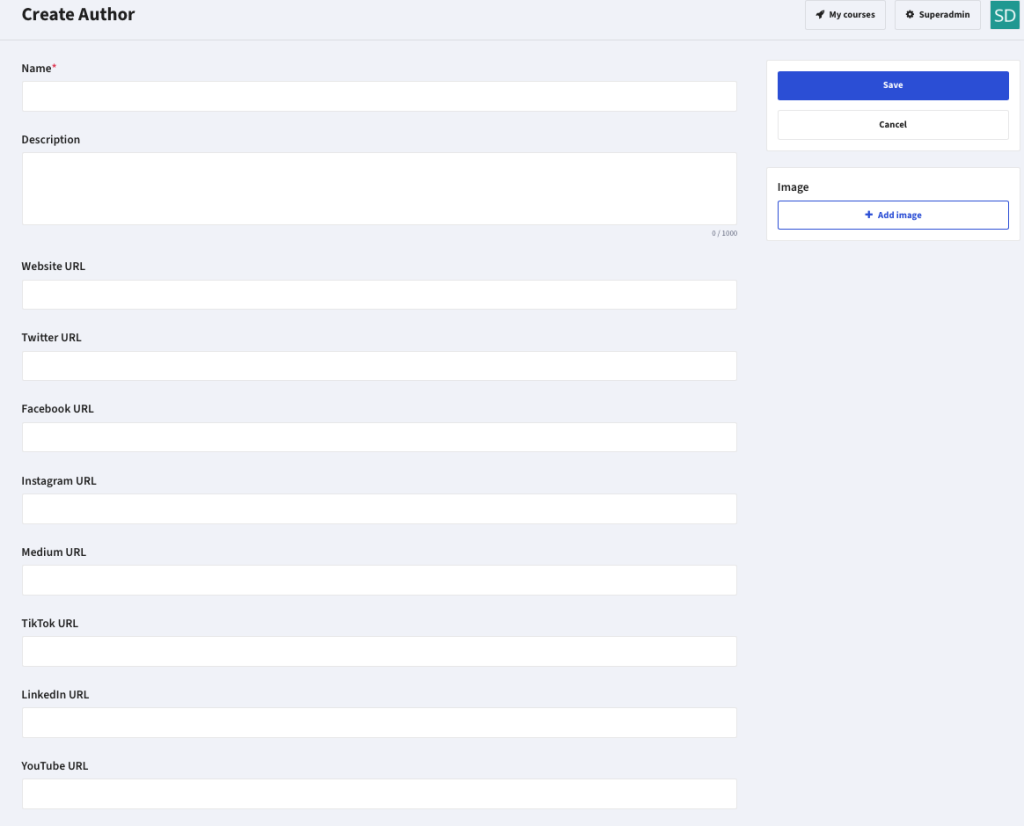Click the YouTube URL field
Image resolution: width=1024 pixels, height=826 pixels.
(x=379, y=793)
